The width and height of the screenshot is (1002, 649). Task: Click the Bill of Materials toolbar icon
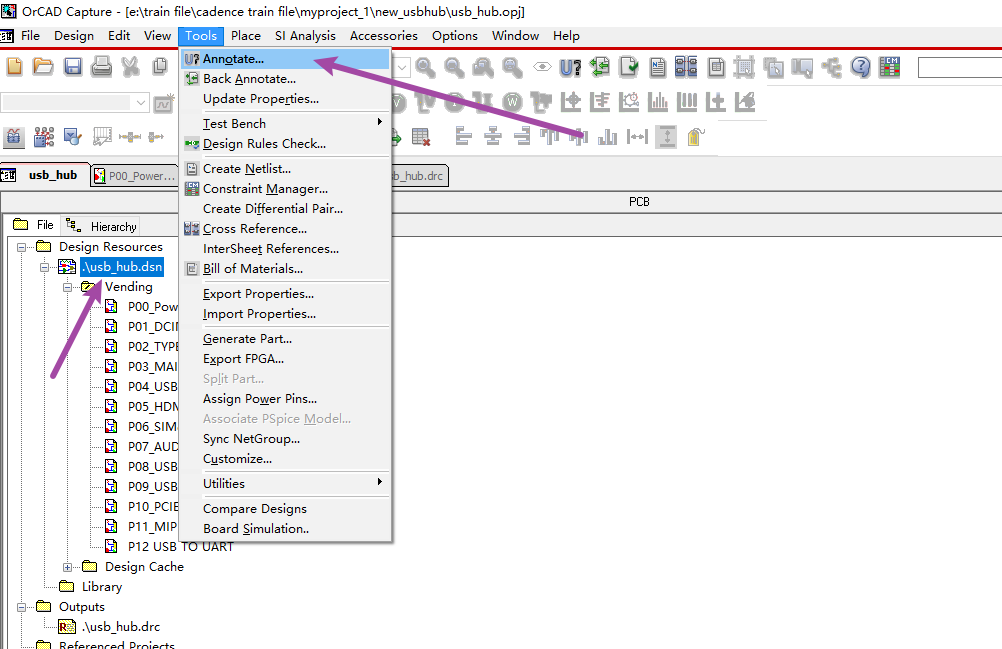pyautogui.click(x=716, y=66)
